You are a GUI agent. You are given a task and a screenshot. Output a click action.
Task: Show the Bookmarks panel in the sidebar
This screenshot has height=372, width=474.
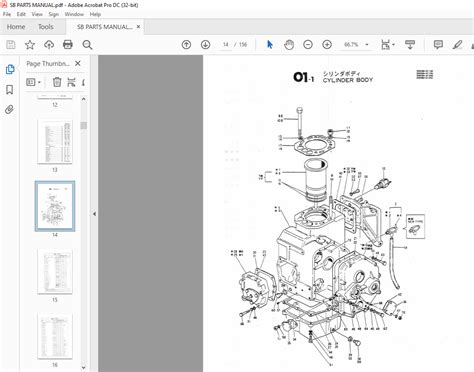coord(10,89)
